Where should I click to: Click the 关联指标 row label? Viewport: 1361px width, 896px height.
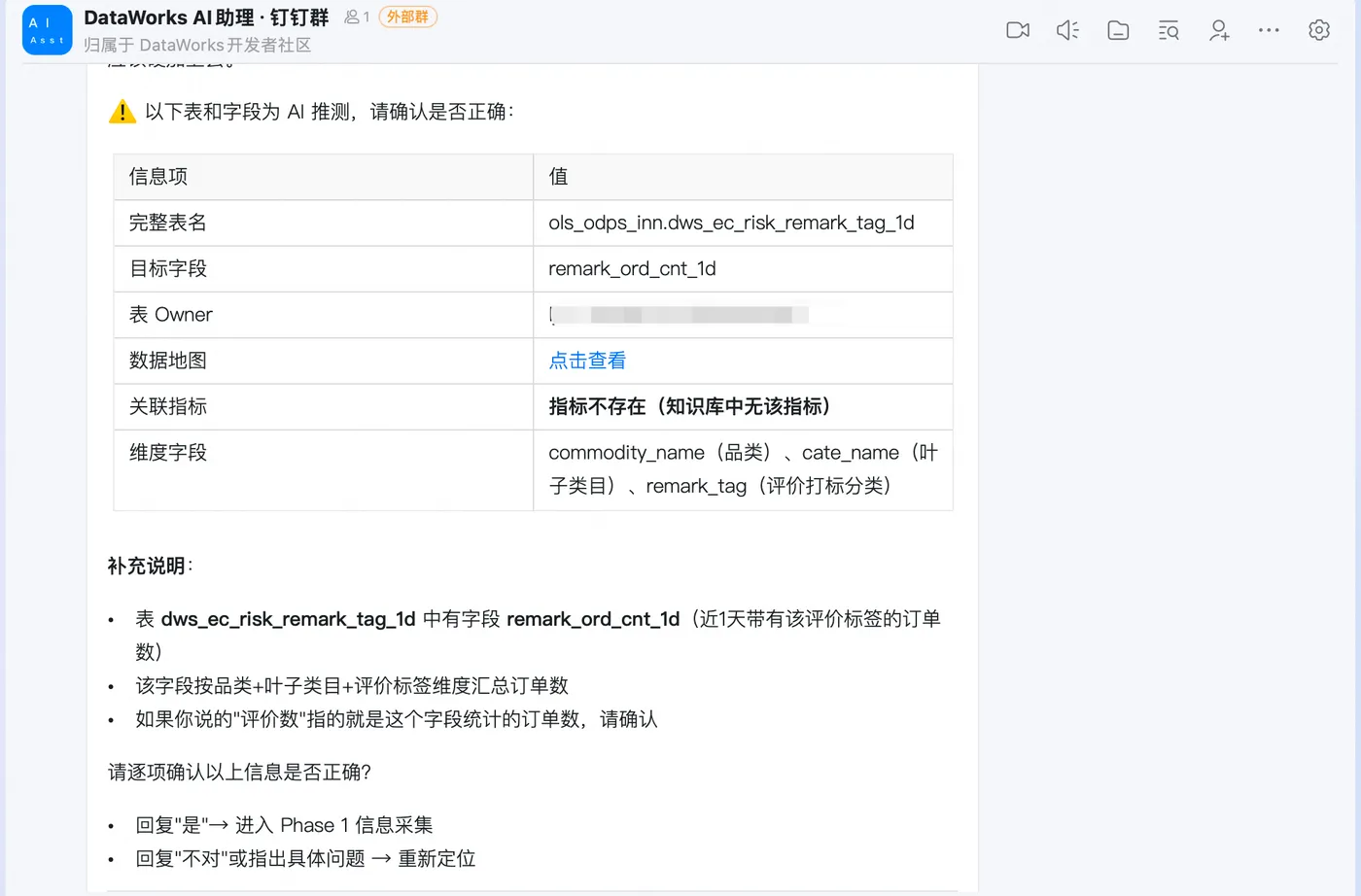168,406
